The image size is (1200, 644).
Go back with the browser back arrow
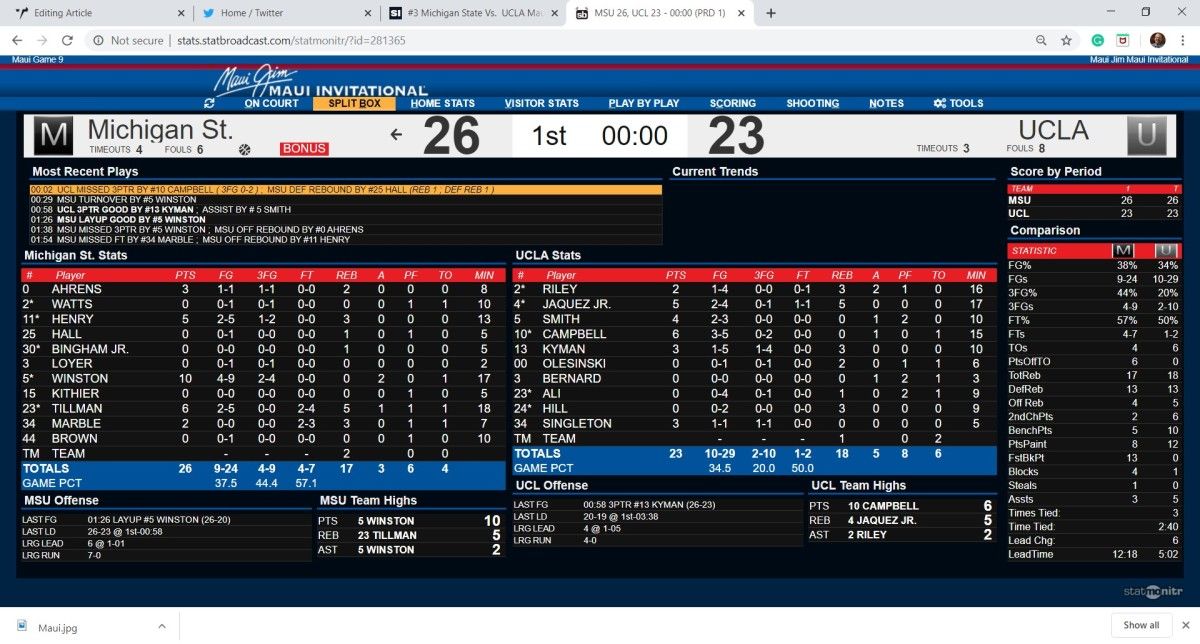click(17, 41)
